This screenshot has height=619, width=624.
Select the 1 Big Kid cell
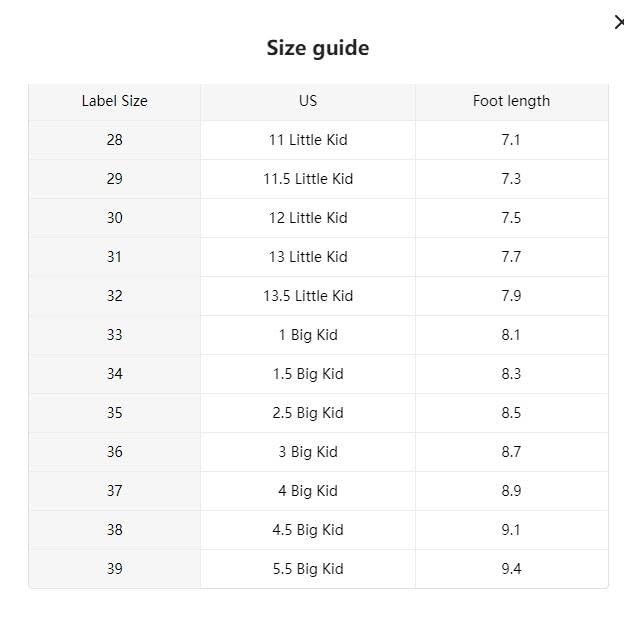[x=308, y=335]
